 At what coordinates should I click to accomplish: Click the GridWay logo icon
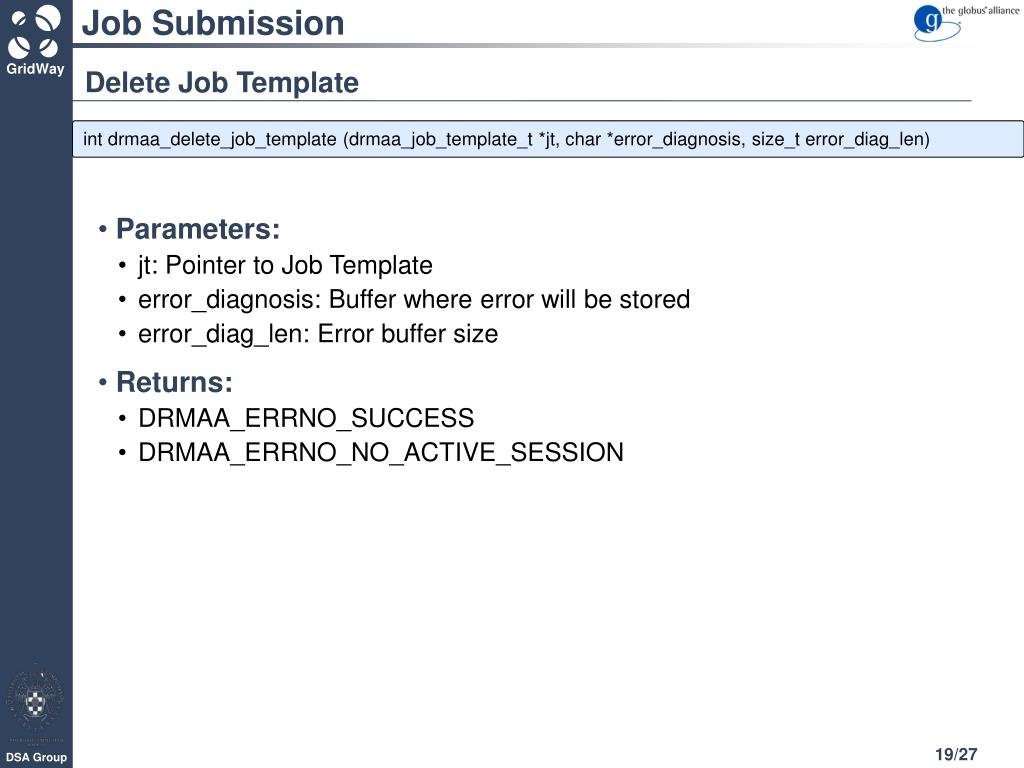pos(35,31)
